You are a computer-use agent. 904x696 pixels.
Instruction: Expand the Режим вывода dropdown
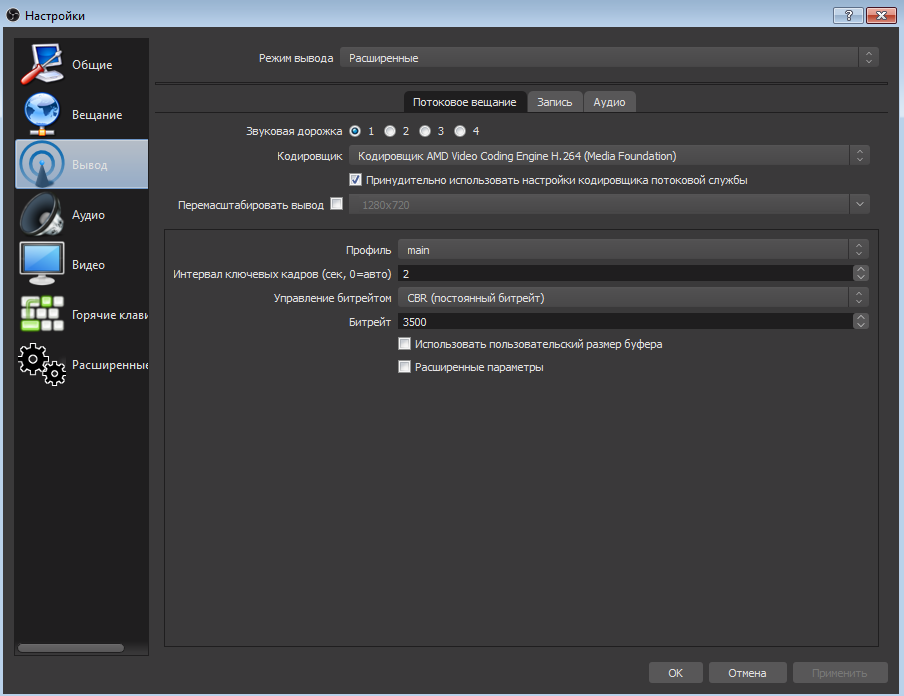point(609,58)
